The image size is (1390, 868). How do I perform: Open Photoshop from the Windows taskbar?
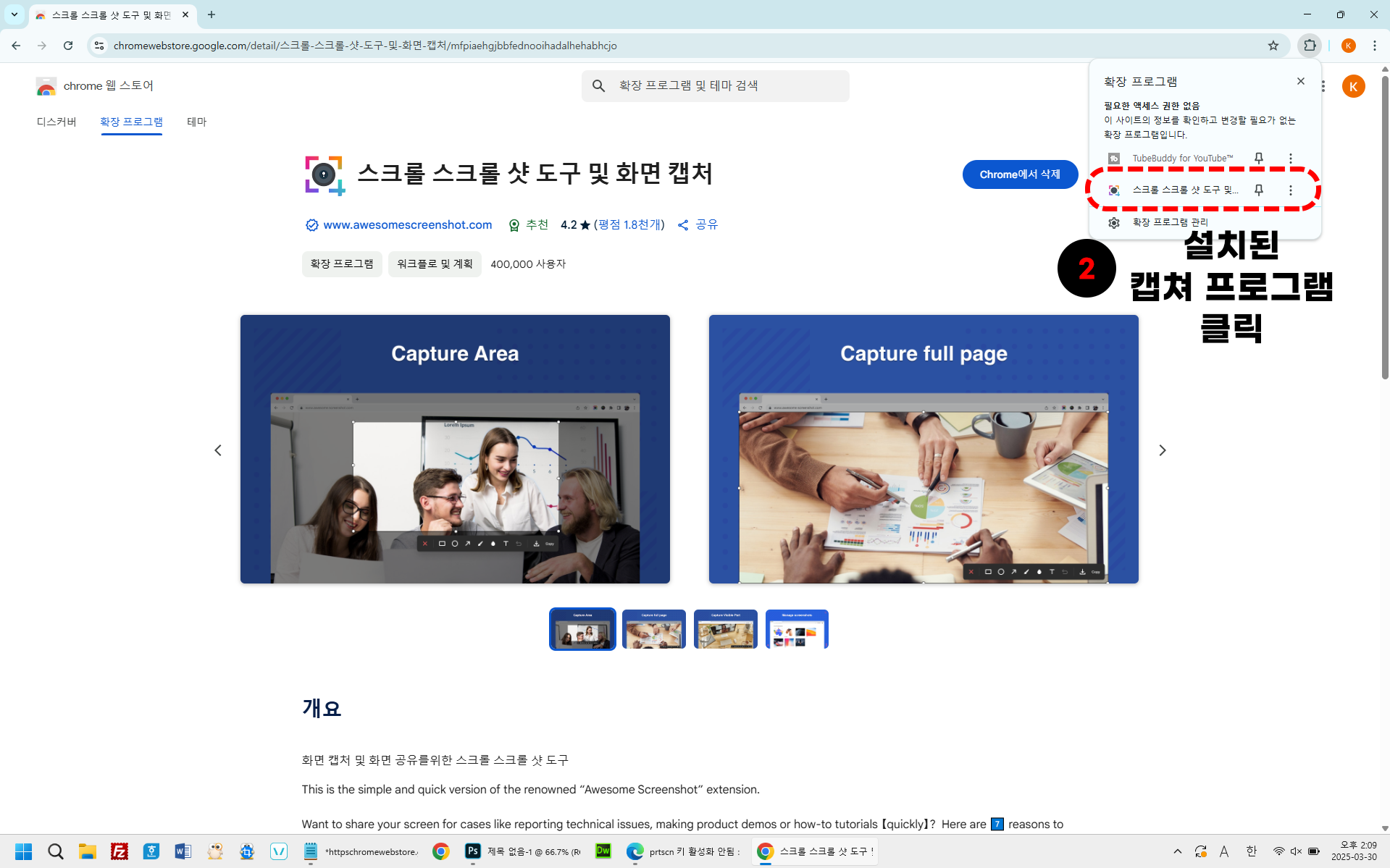click(473, 851)
